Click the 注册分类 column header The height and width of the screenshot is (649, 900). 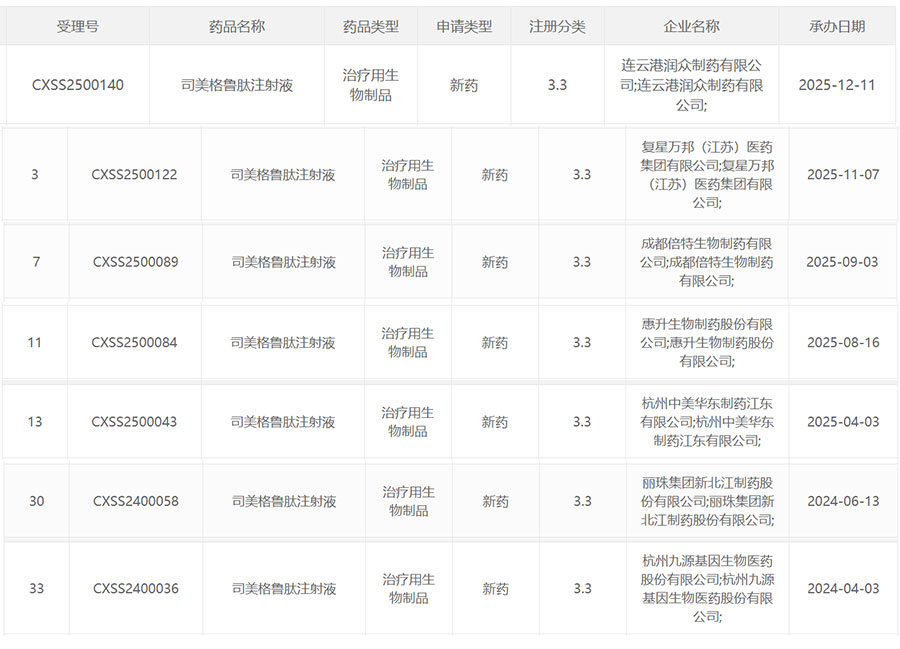(x=557, y=27)
